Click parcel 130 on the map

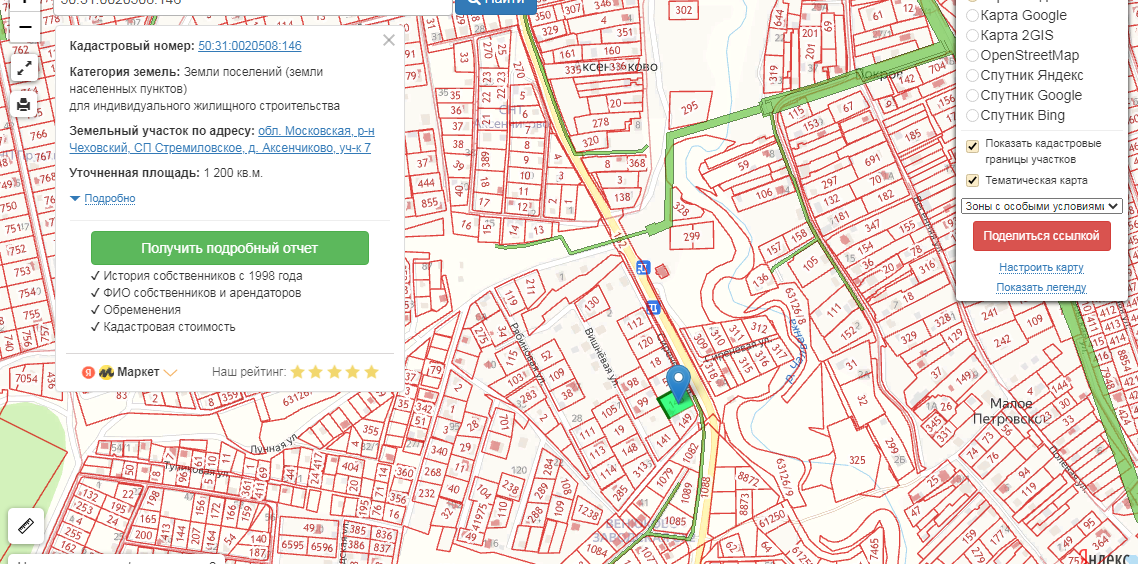(592, 302)
